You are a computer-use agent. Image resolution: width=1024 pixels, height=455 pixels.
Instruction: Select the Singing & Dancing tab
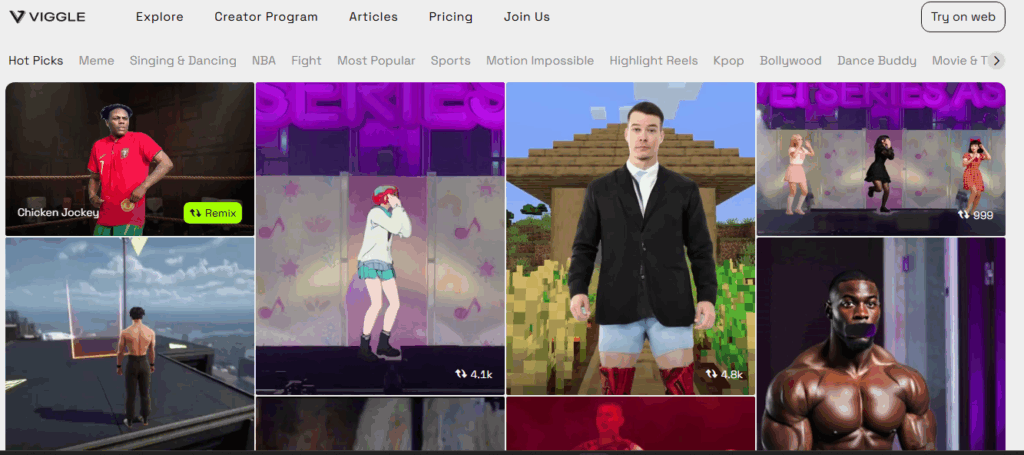tap(183, 61)
